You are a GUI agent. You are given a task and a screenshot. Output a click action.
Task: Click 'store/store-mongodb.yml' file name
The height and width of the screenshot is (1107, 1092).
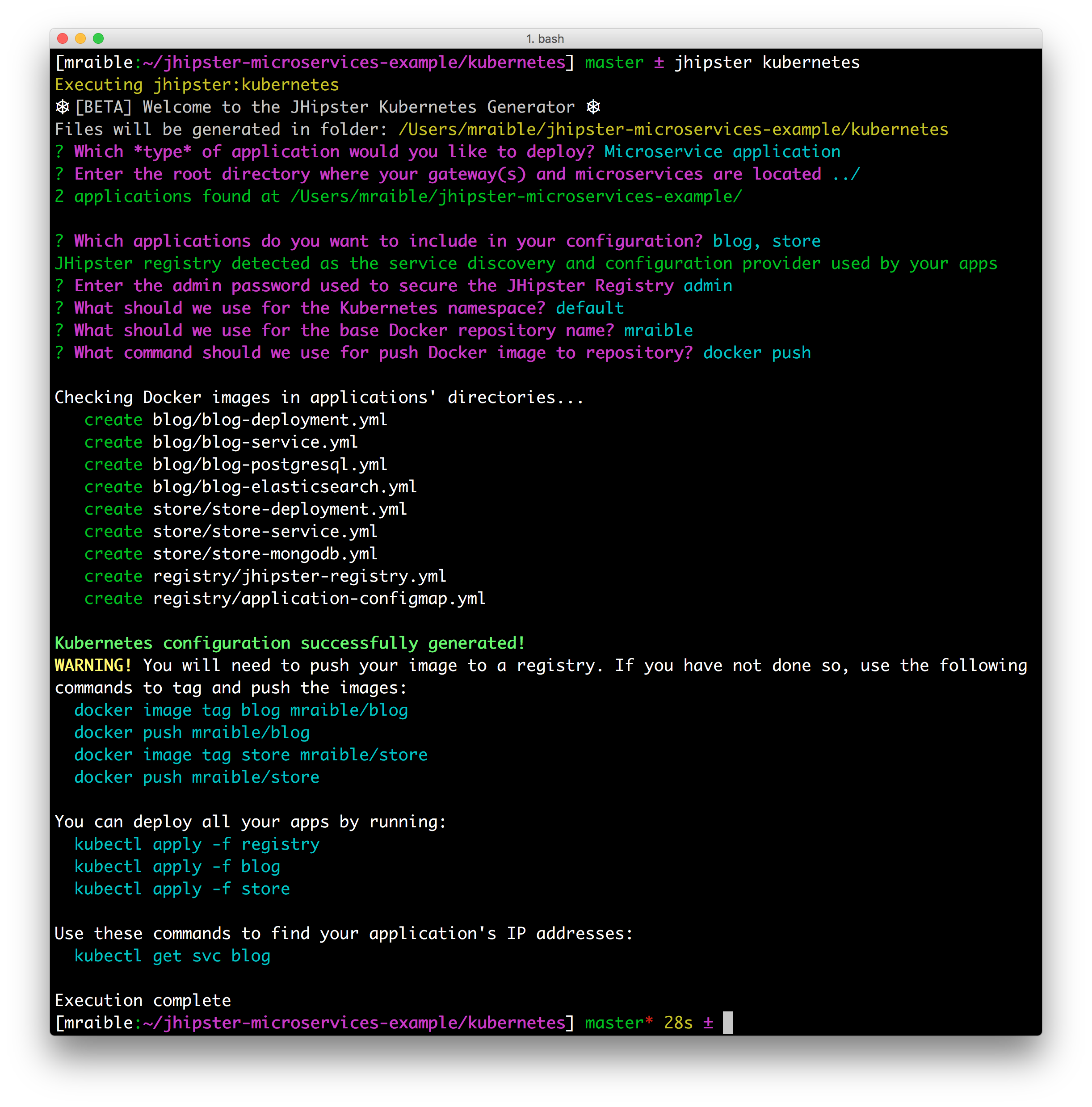point(265,553)
